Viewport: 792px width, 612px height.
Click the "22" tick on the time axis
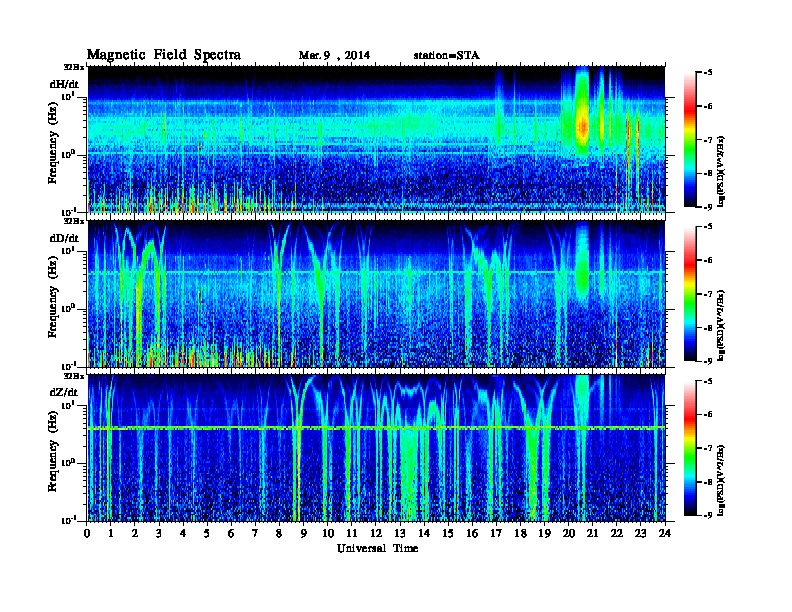pyautogui.click(x=616, y=533)
